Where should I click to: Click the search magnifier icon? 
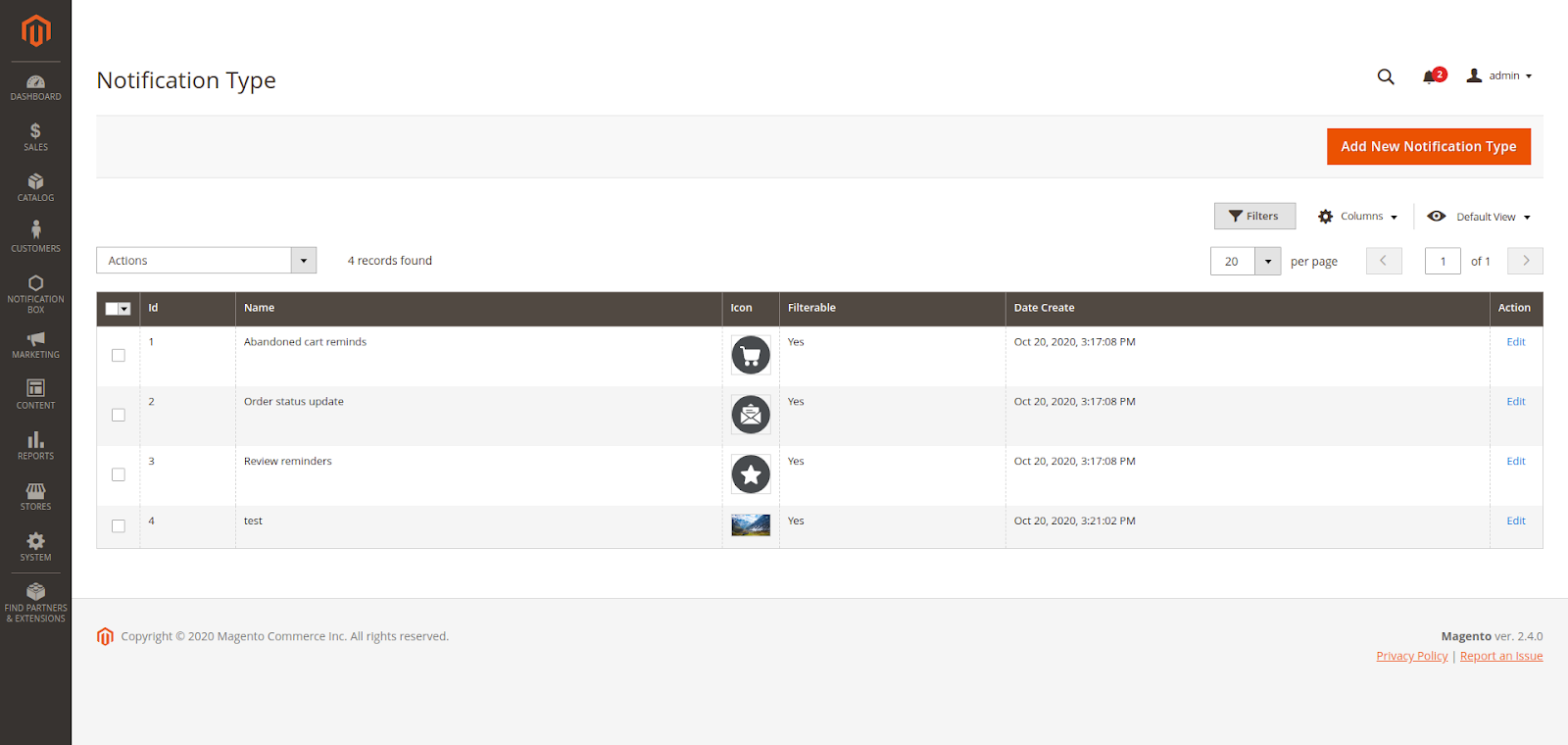coord(1386,76)
